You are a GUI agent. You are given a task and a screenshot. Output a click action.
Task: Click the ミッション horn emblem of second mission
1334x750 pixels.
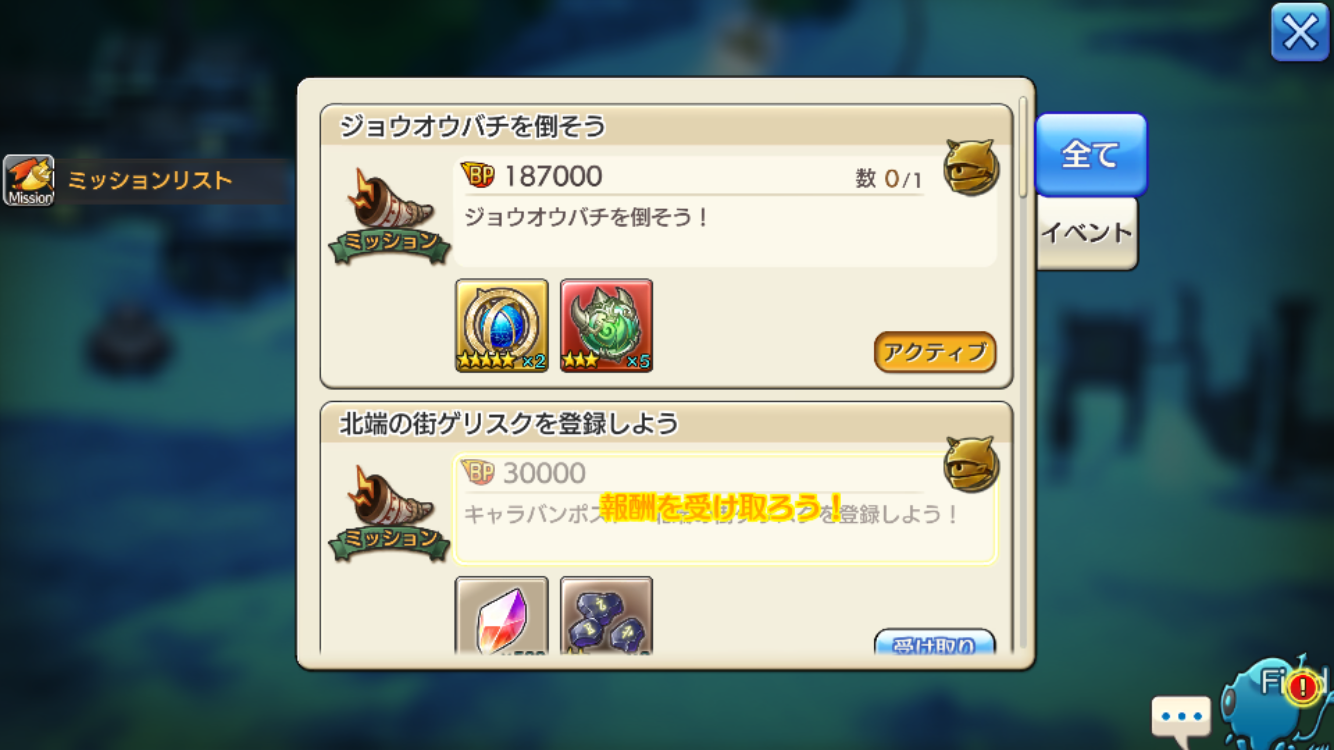390,514
